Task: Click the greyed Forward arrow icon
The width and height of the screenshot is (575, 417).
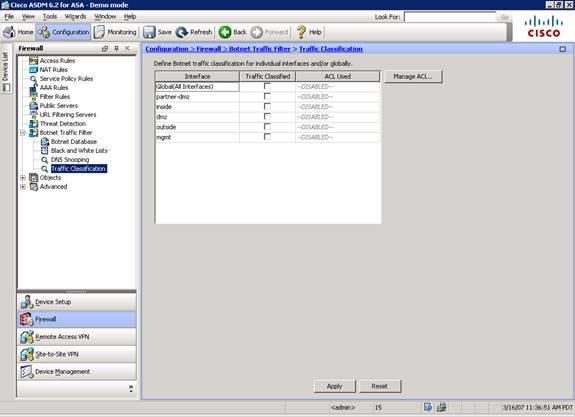Action: (x=257, y=32)
